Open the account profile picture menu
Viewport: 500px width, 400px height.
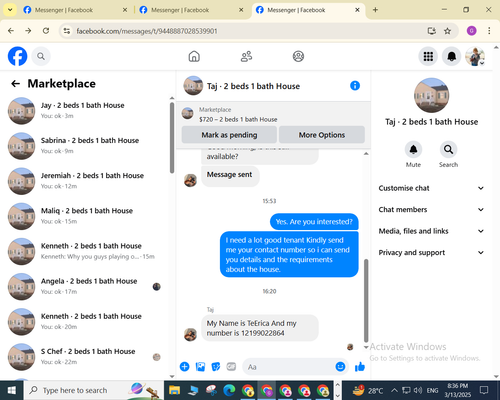click(x=475, y=56)
